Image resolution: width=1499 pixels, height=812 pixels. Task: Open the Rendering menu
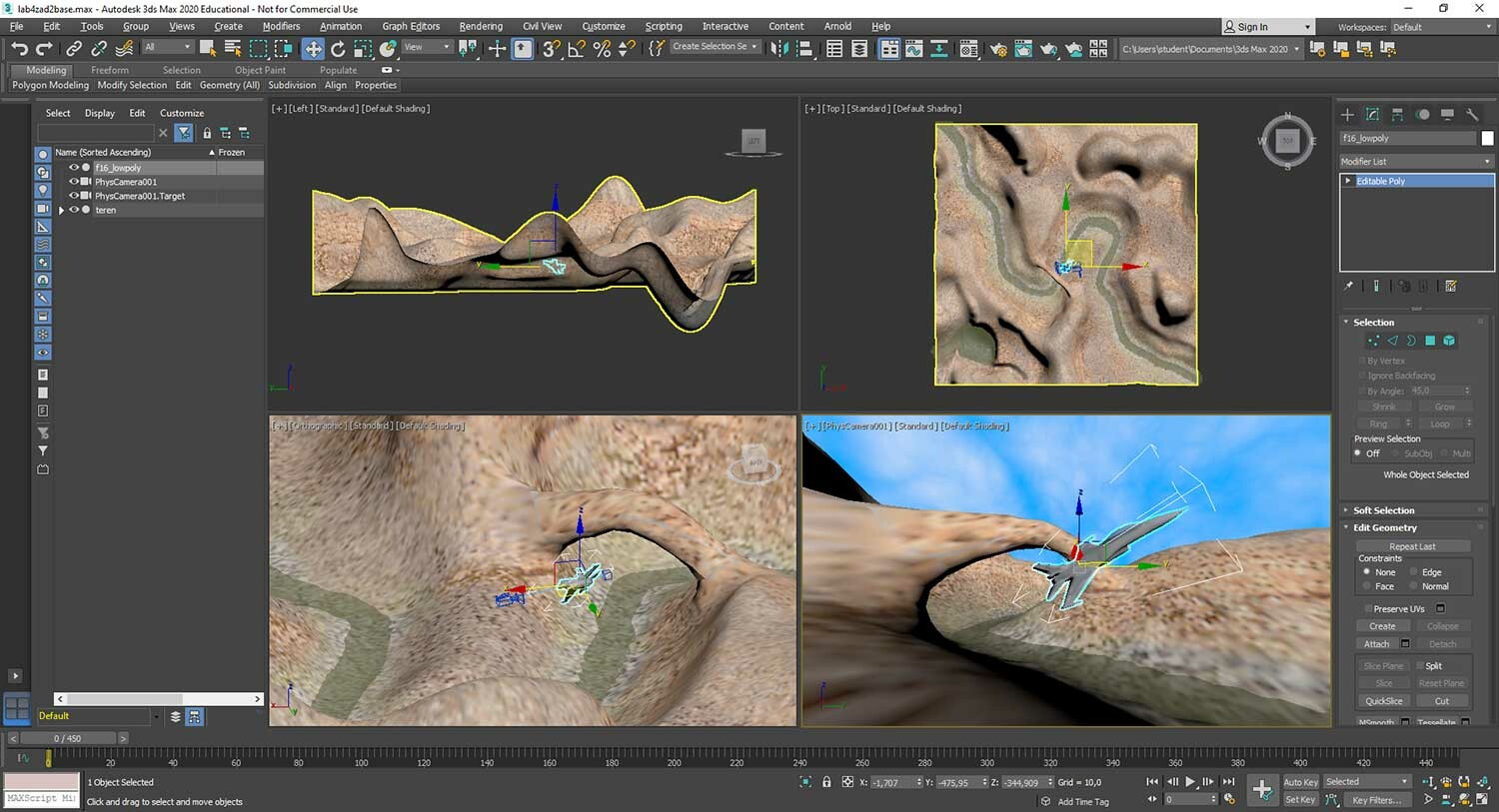point(481,26)
